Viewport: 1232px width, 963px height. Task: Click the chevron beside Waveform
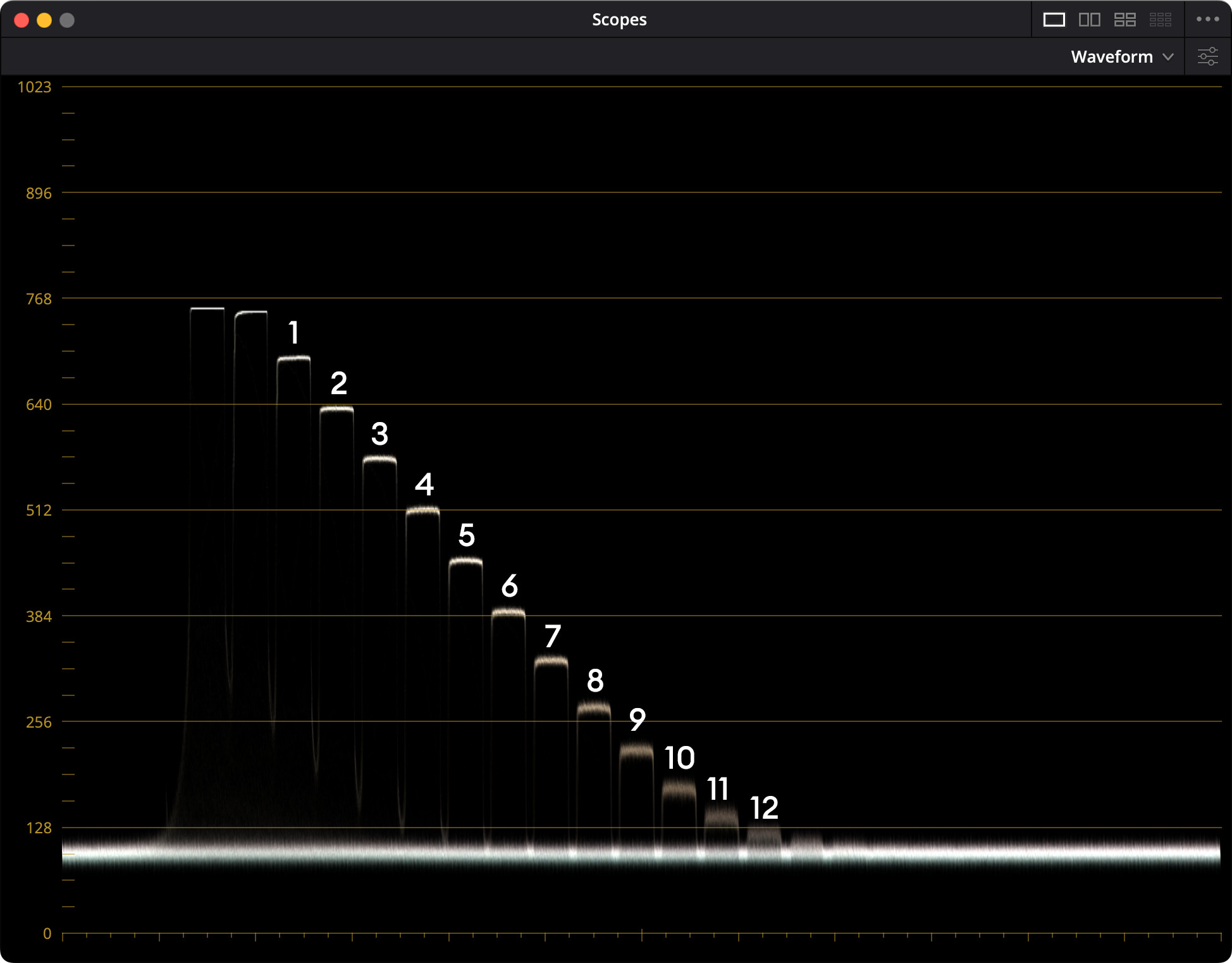click(1168, 57)
